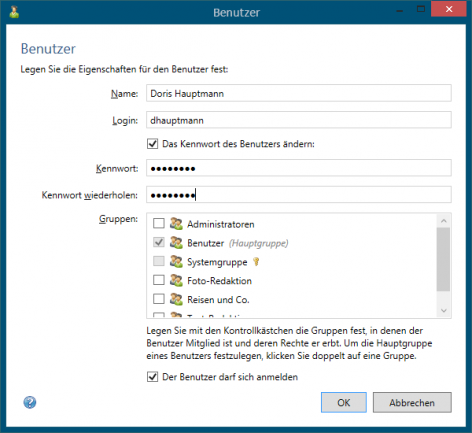
Task: Click the groups list scroll up arrow
Action: point(444,221)
